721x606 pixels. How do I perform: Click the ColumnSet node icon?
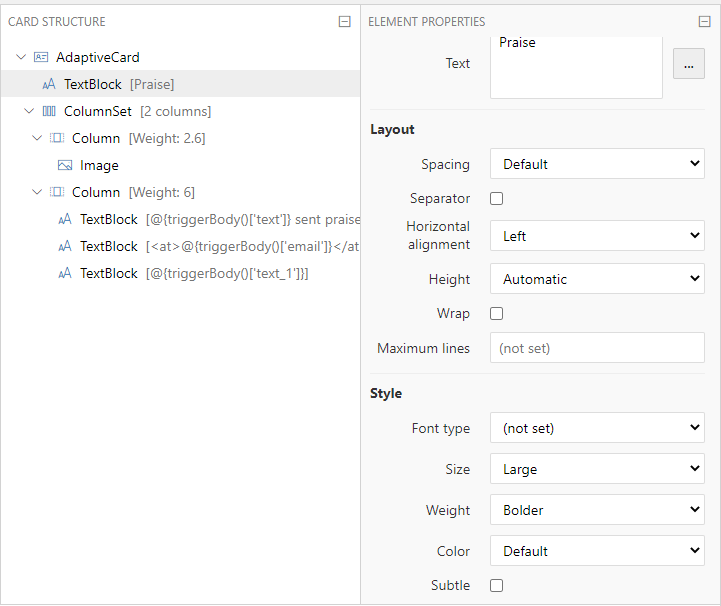[49, 112]
